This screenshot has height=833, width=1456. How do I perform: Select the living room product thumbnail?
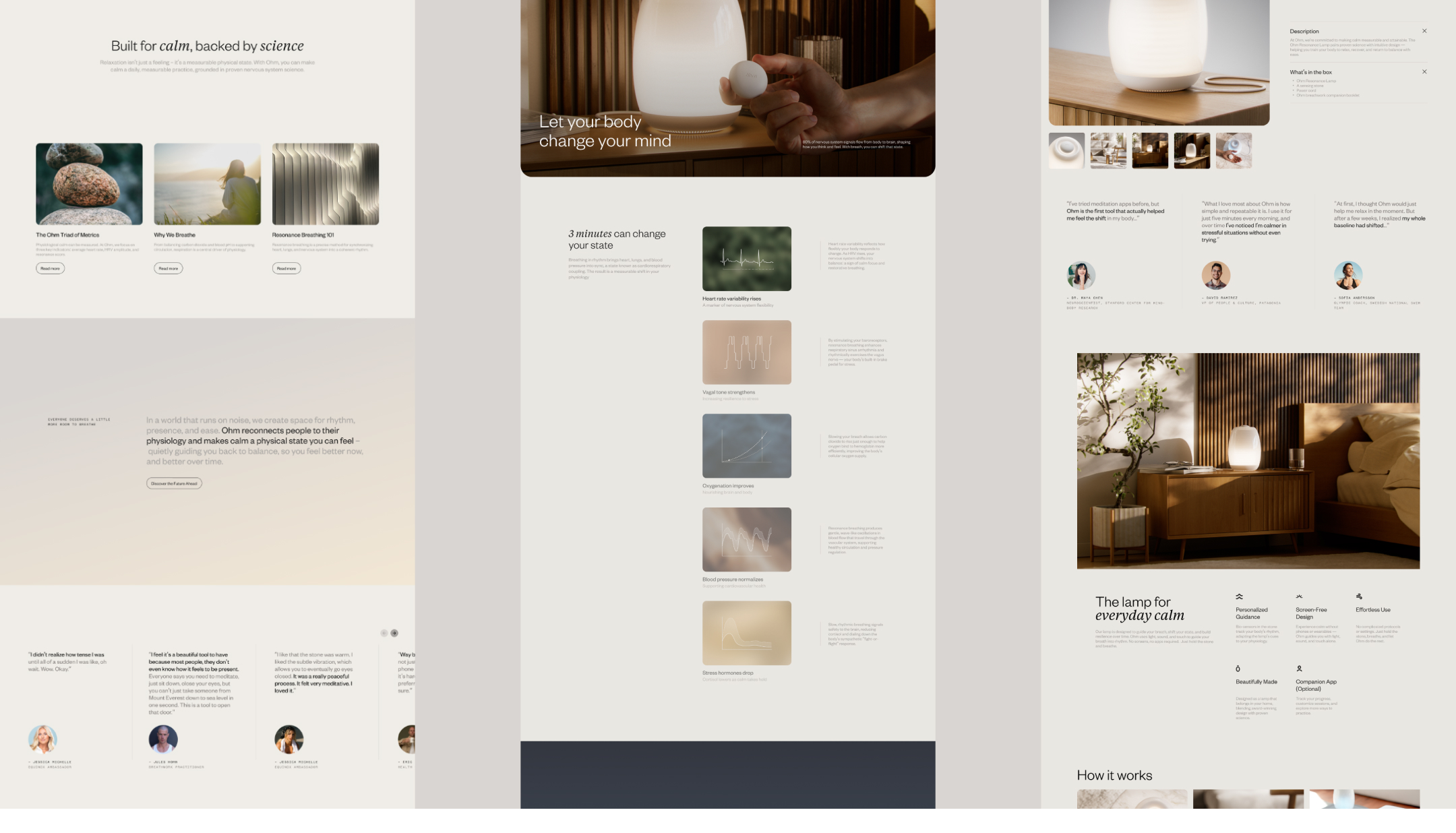pyautogui.click(x=1108, y=150)
